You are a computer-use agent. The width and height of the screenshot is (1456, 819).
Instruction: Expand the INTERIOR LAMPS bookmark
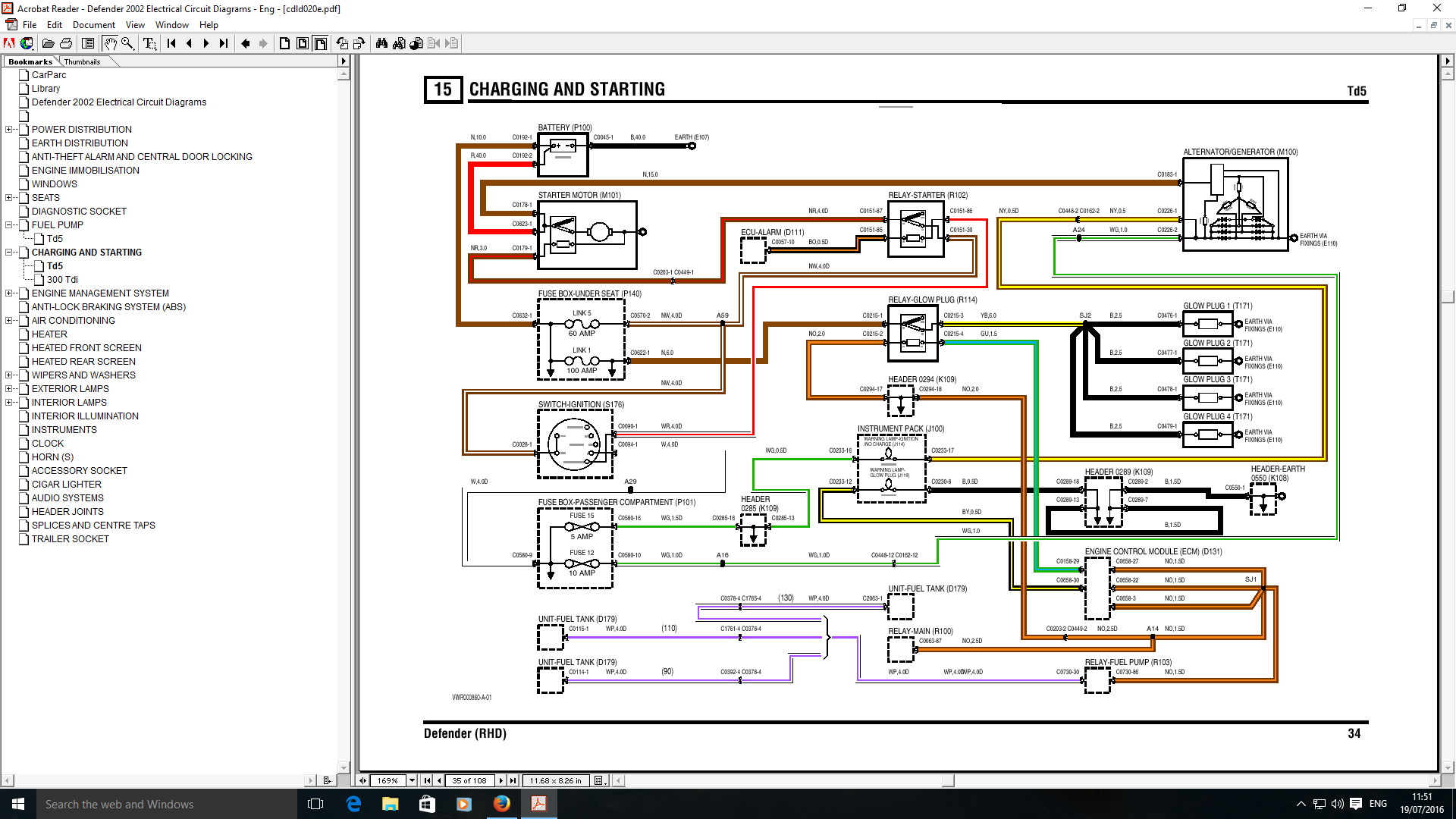coord(8,403)
